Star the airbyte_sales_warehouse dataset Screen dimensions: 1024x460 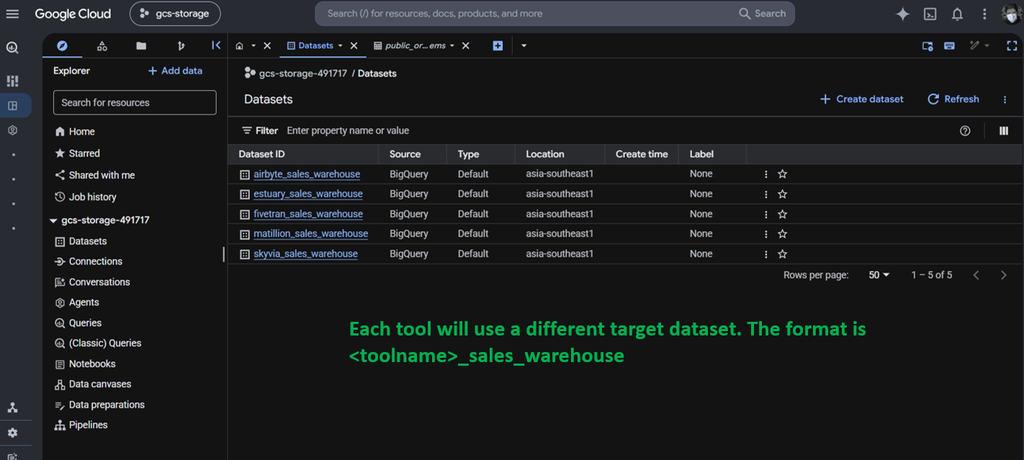(x=782, y=174)
